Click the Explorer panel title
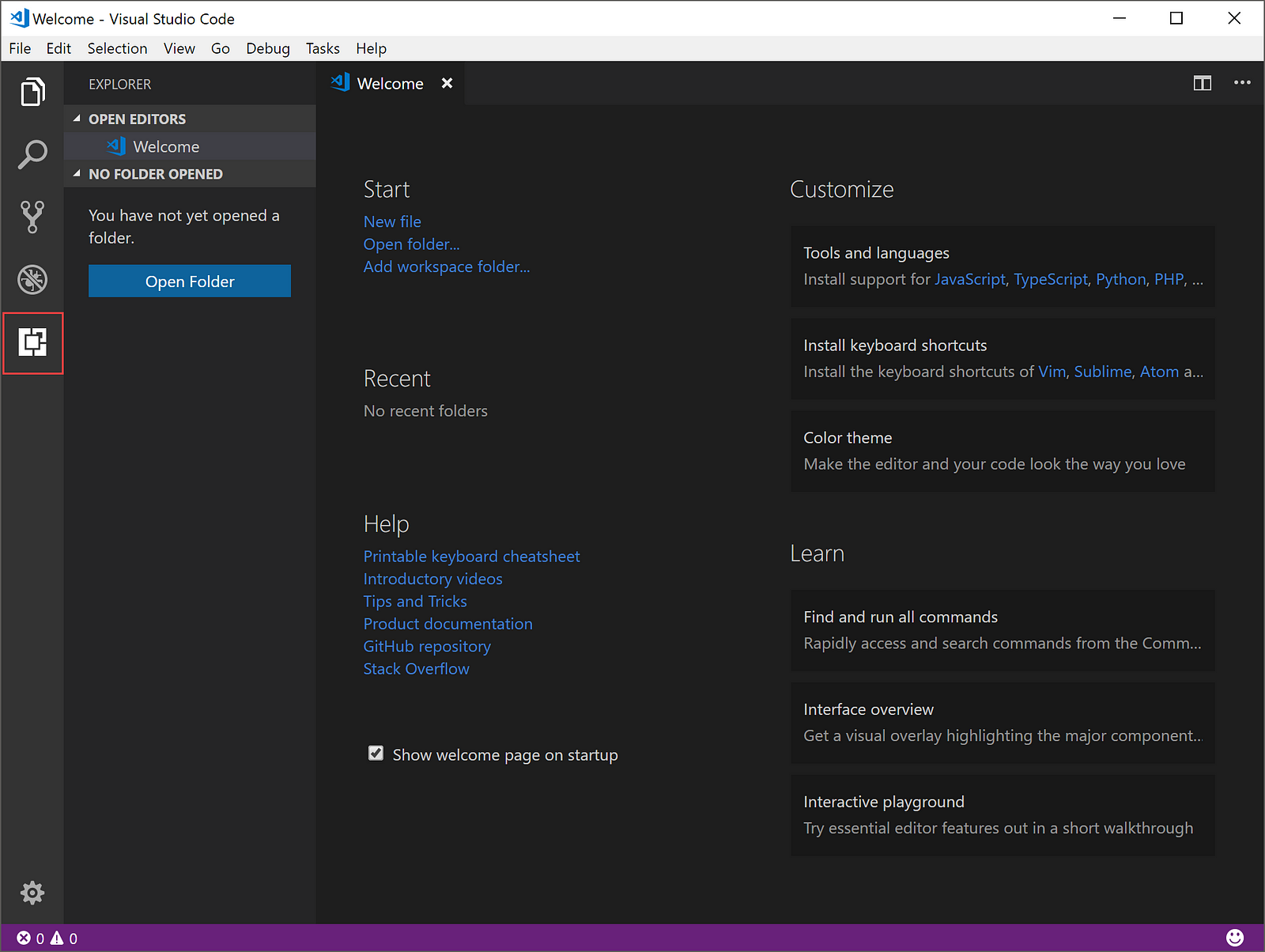This screenshot has width=1265, height=952. [119, 84]
